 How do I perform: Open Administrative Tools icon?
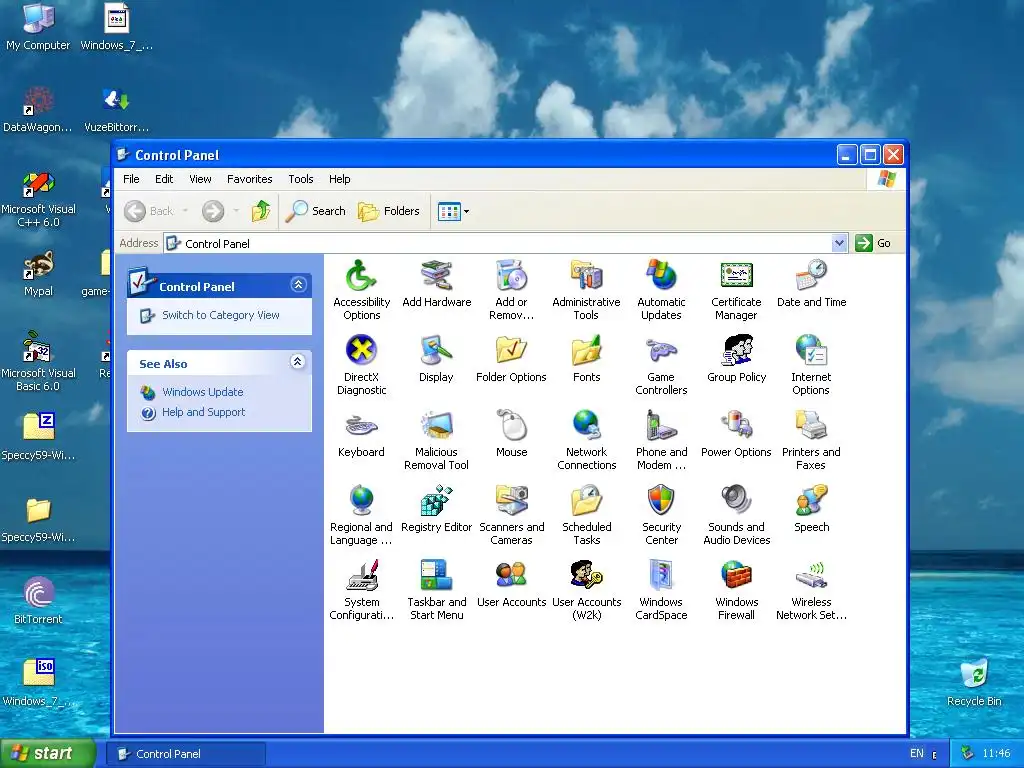click(x=586, y=290)
